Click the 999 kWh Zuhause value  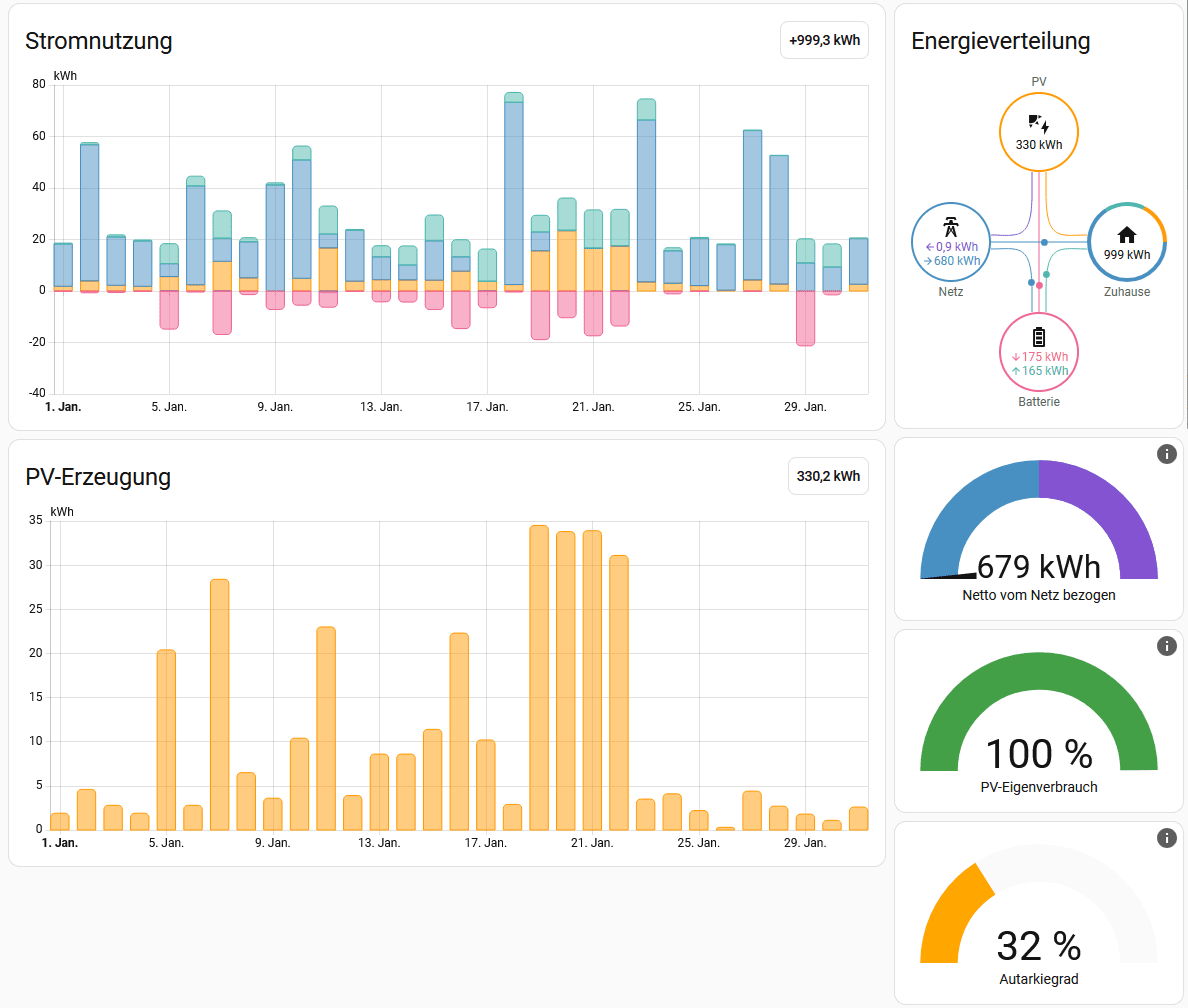coord(1127,255)
